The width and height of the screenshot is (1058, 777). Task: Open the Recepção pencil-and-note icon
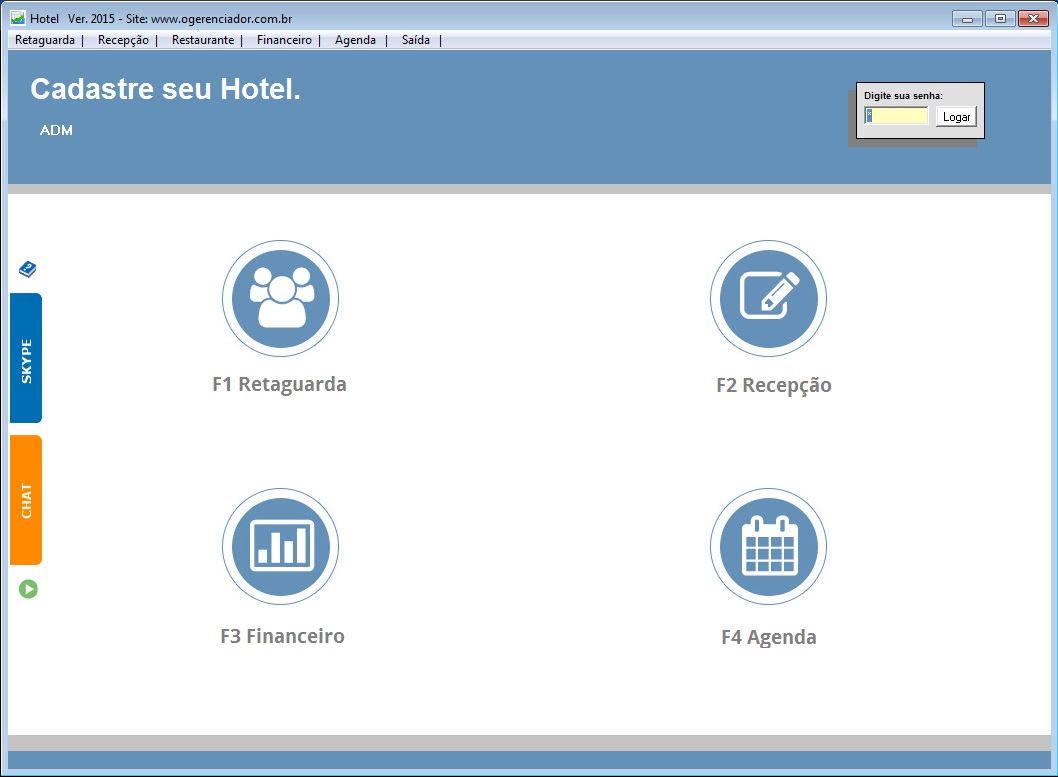click(768, 298)
